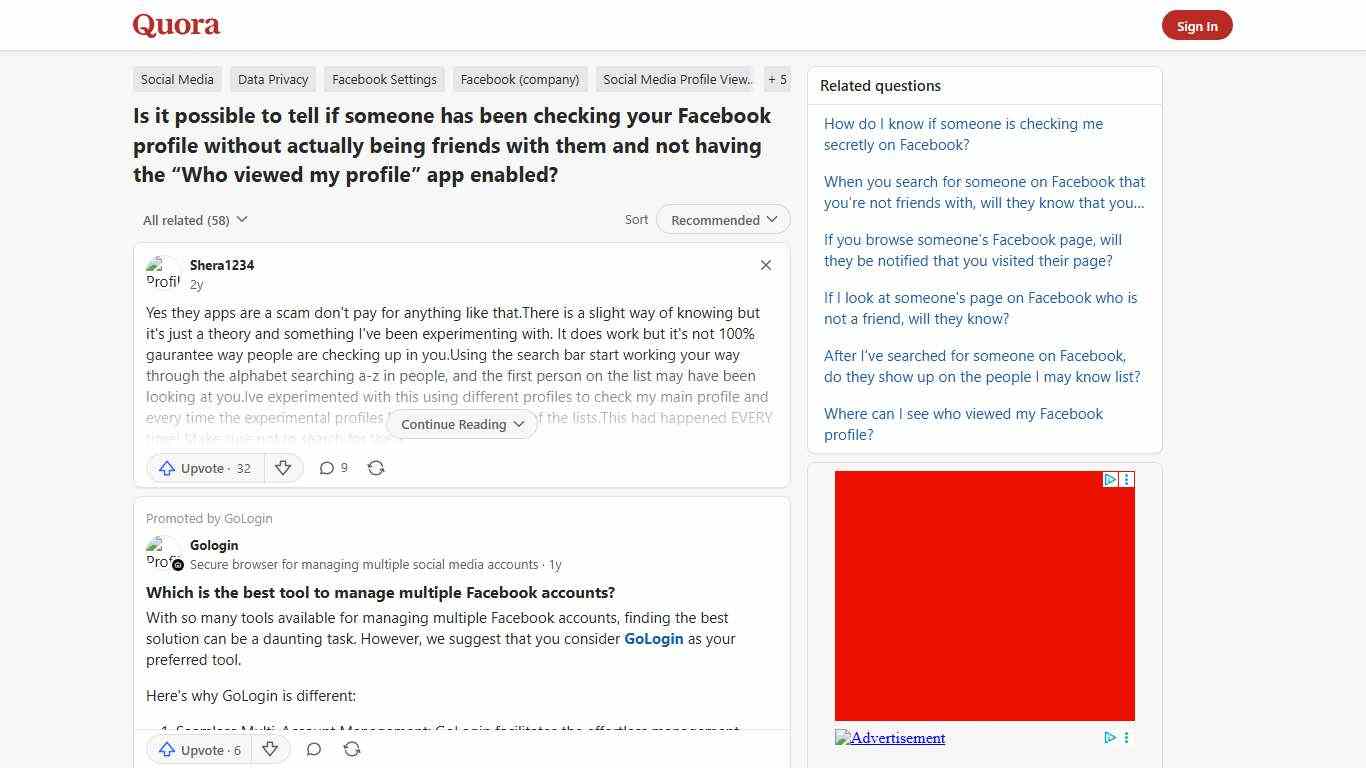Downvote Shera1234's answer
1366x768 pixels.
[x=283, y=467]
